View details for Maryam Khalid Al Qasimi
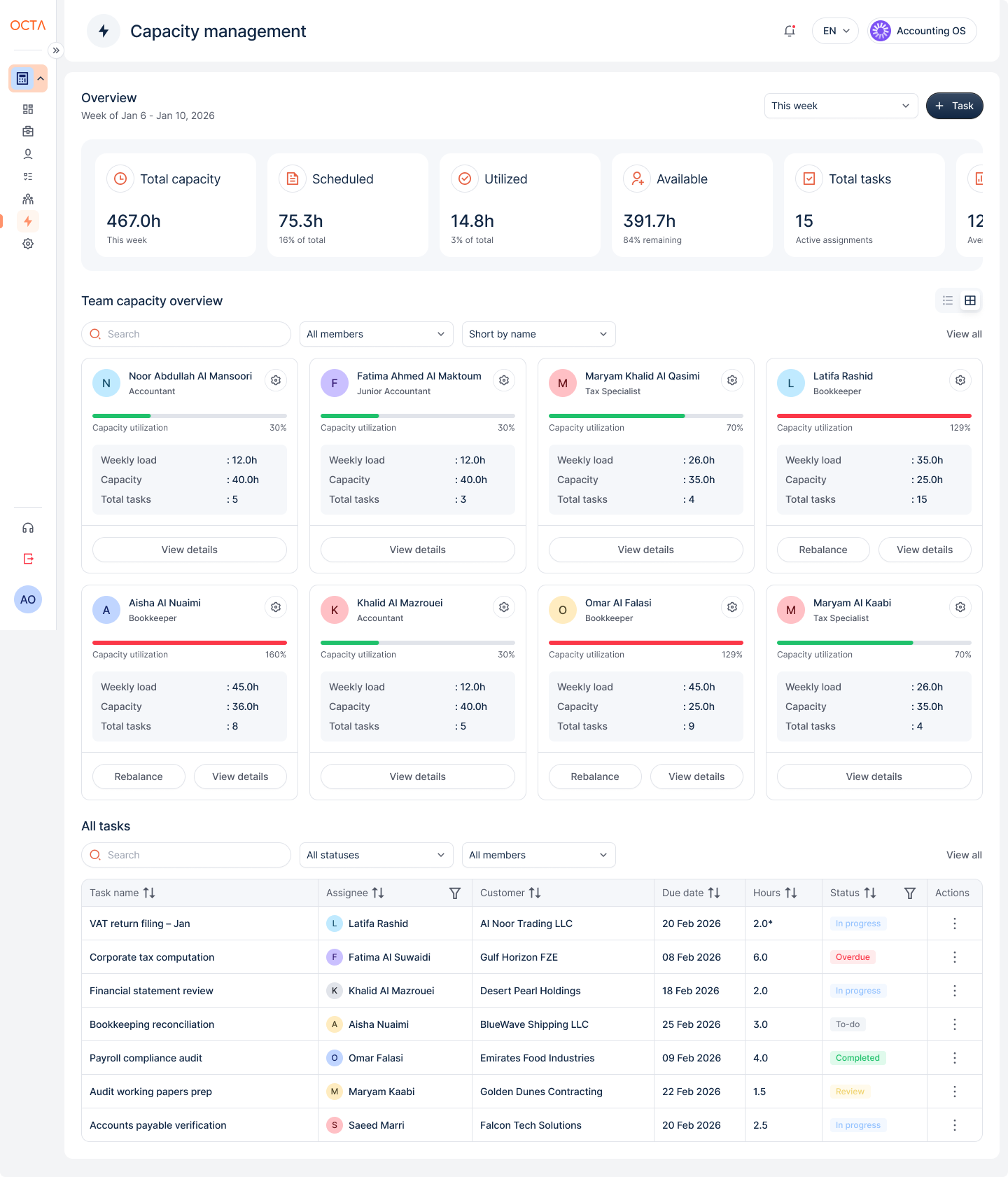1008x1177 pixels. click(x=646, y=550)
